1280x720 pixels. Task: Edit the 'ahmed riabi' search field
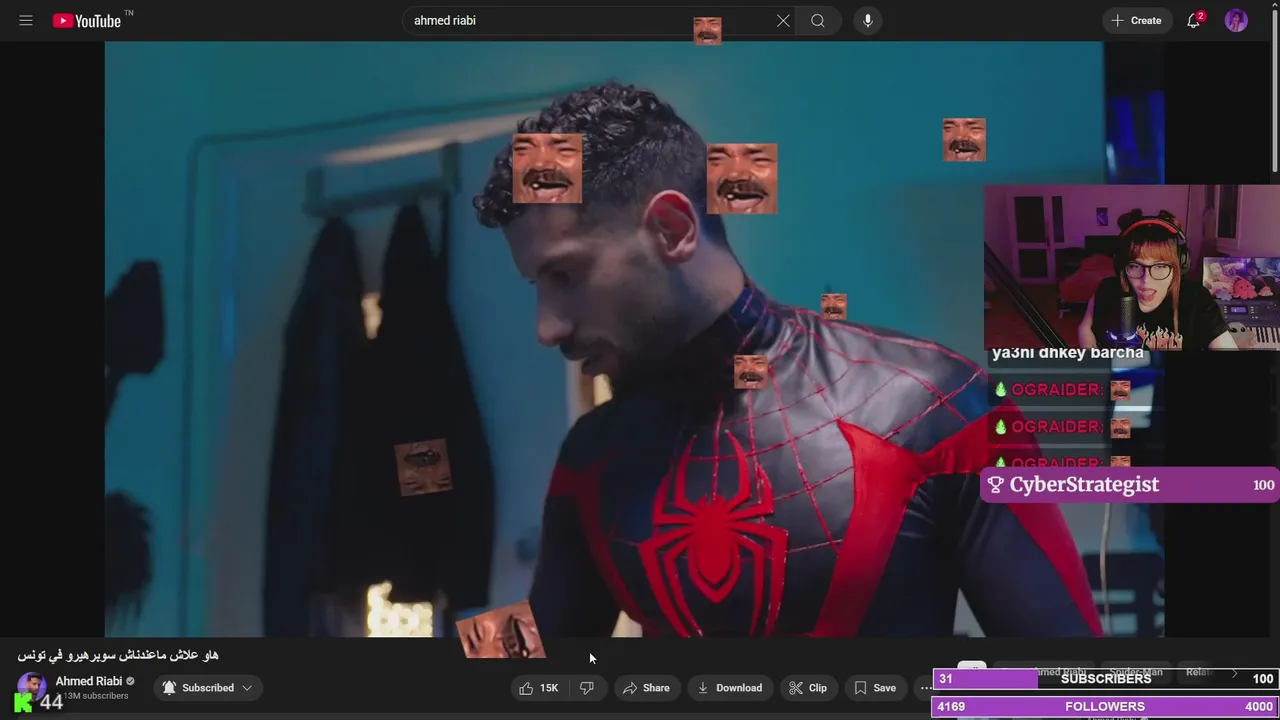[x=590, y=20]
